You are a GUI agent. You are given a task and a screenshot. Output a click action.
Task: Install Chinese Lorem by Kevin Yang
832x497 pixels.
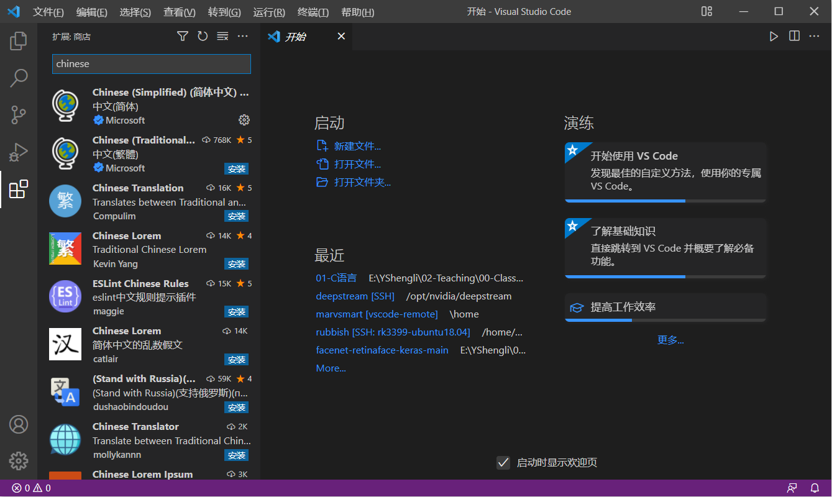click(236, 264)
